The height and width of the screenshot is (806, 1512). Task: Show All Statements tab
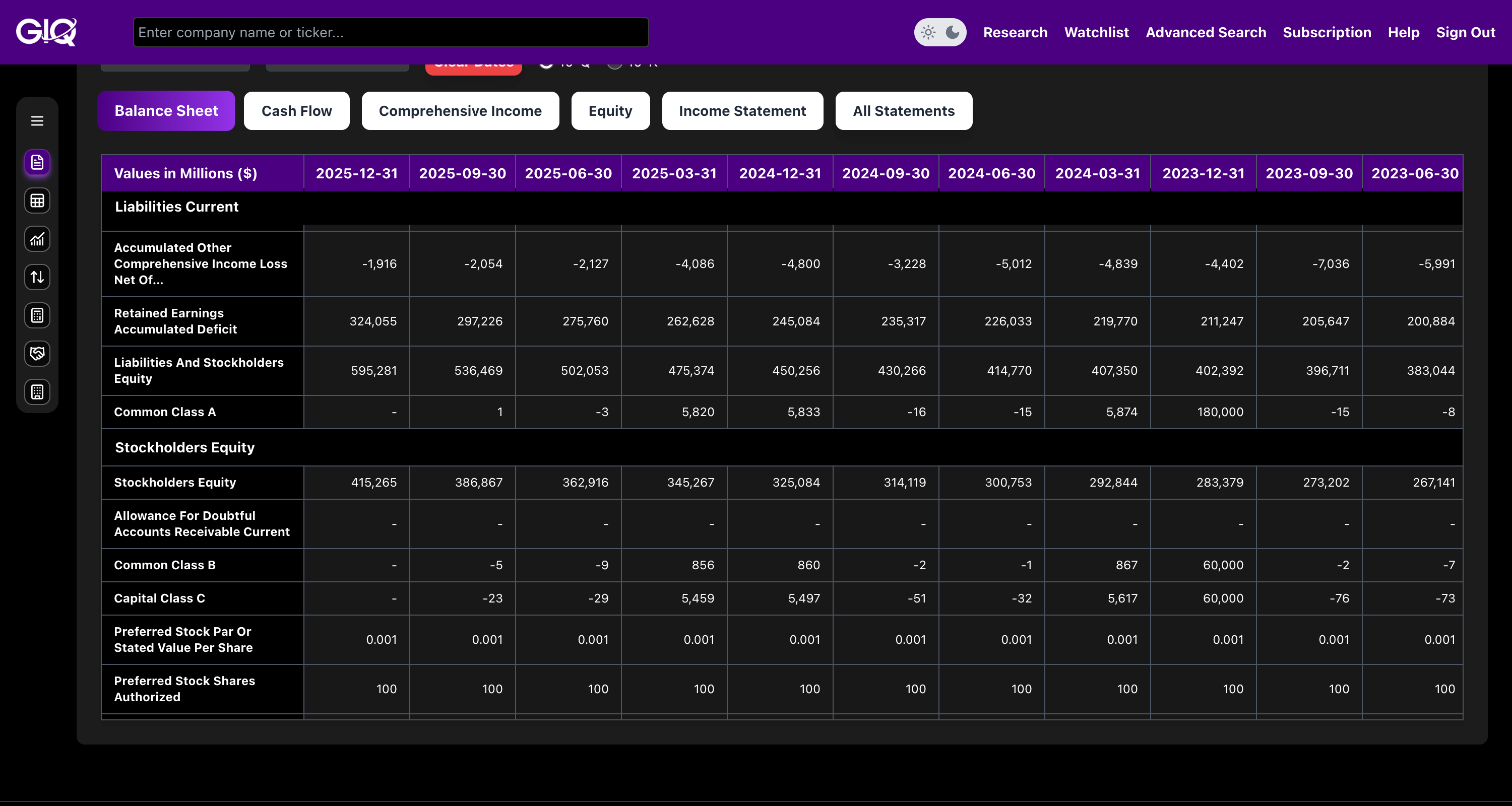pos(903,111)
